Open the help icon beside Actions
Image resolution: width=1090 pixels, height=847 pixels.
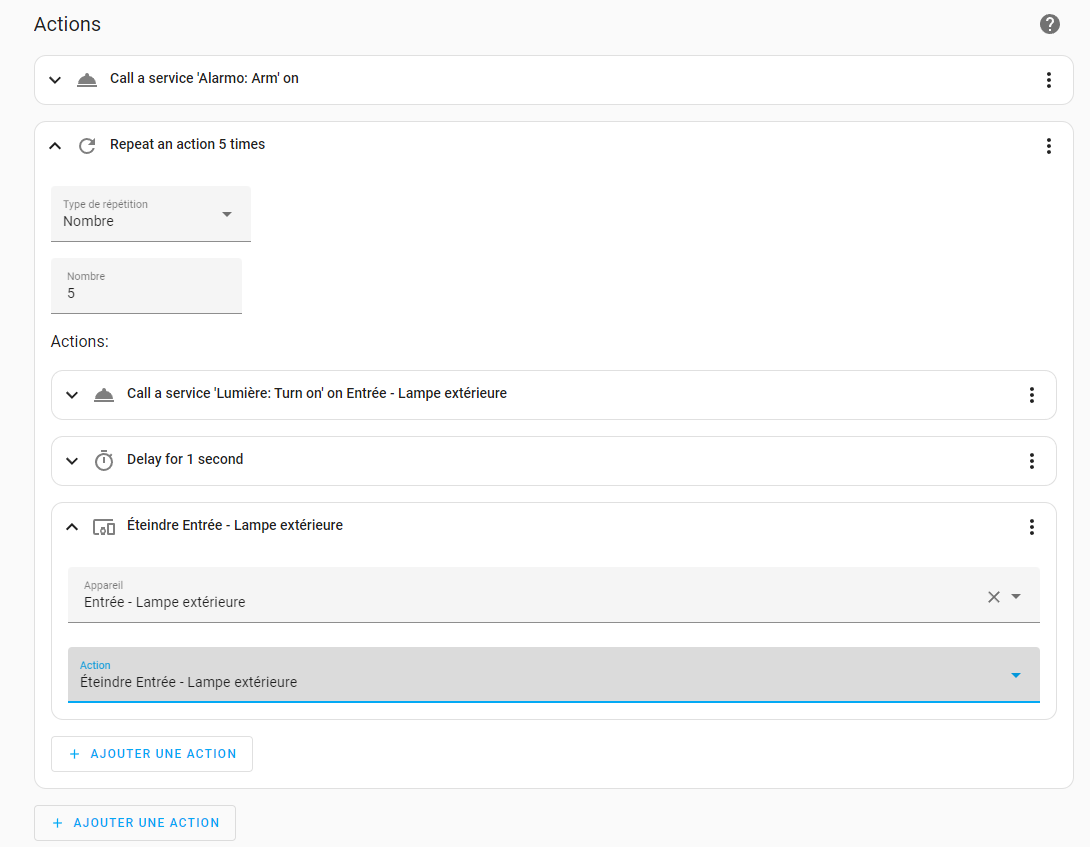[x=1049, y=24]
